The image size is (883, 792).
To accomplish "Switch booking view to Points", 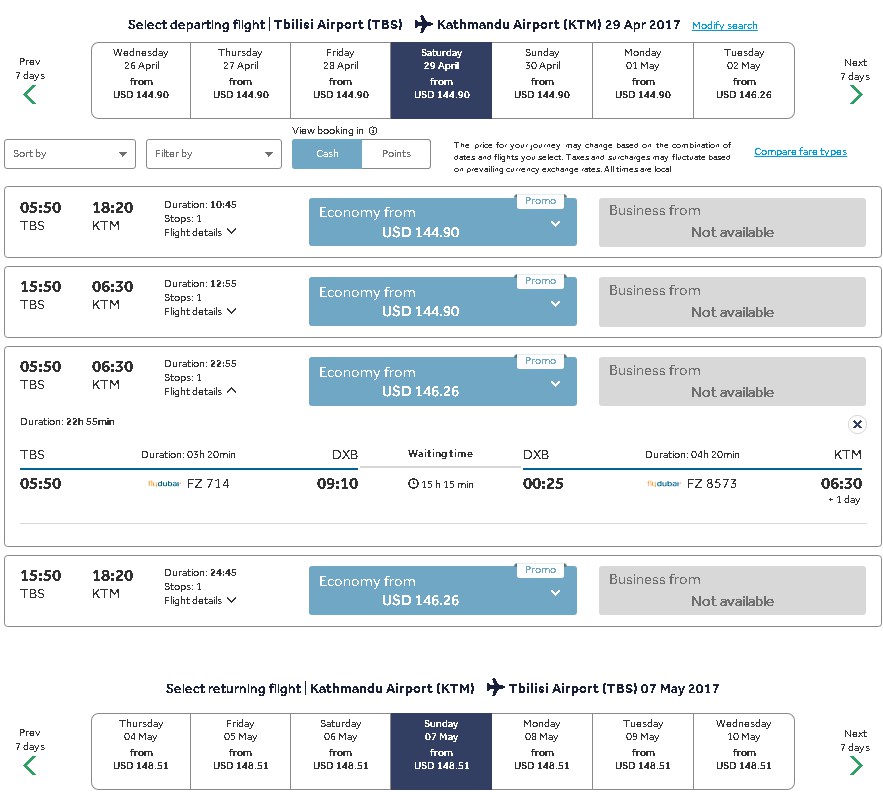I will coord(396,154).
